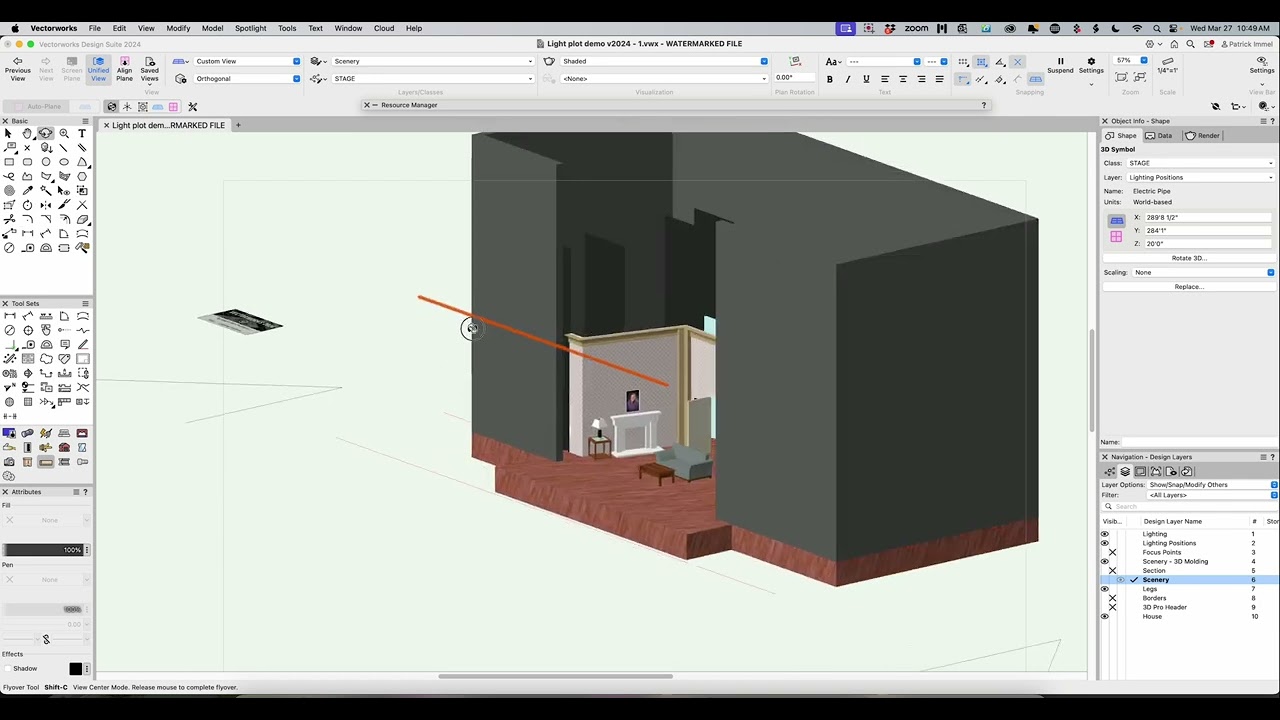Click the Design Layers tab icon in Navigation
1280x720 pixels.
[1125, 472]
